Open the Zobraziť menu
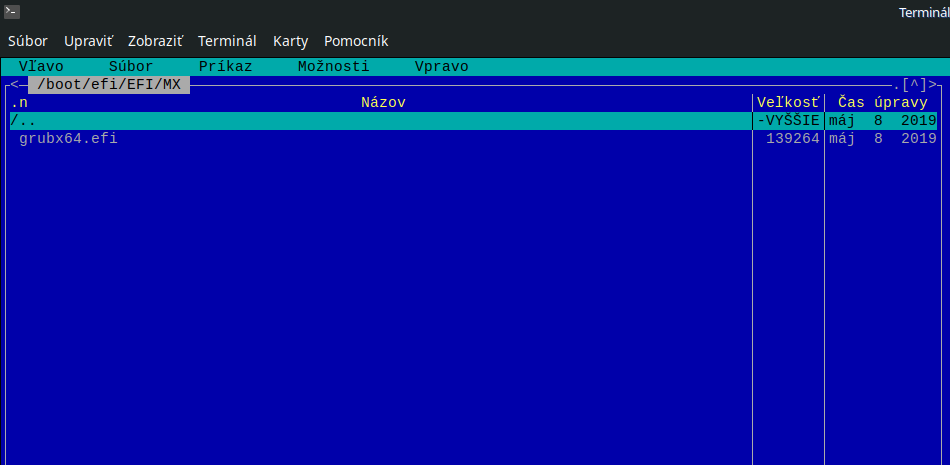 coord(155,41)
